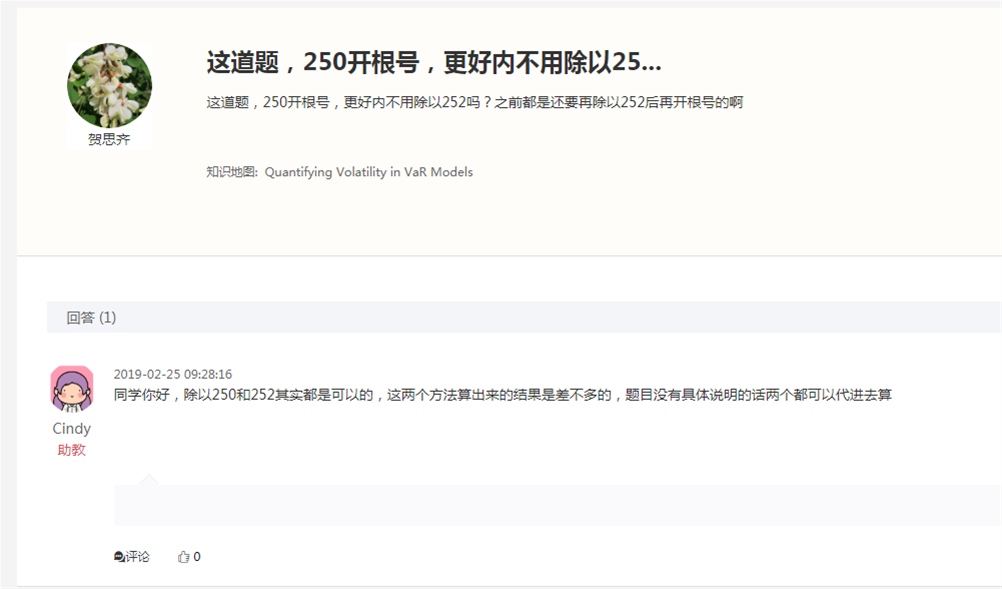Select the 回答 (1) section header

pos(91,317)
